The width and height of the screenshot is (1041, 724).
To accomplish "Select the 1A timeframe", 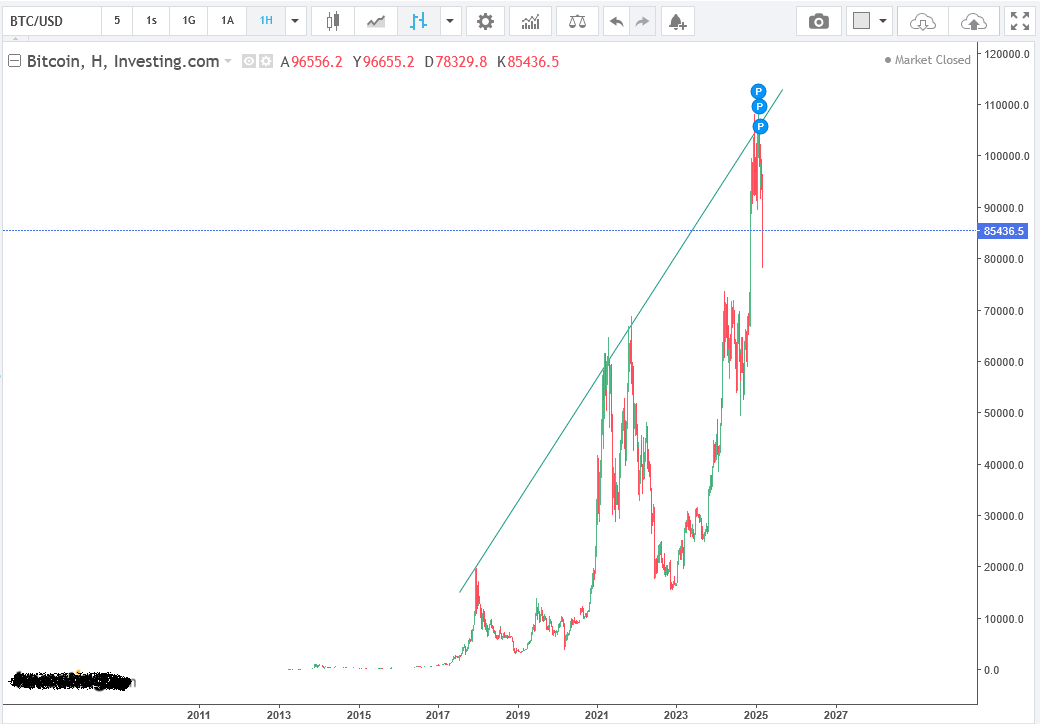I will pyautogui.click(x=227, y=21).
